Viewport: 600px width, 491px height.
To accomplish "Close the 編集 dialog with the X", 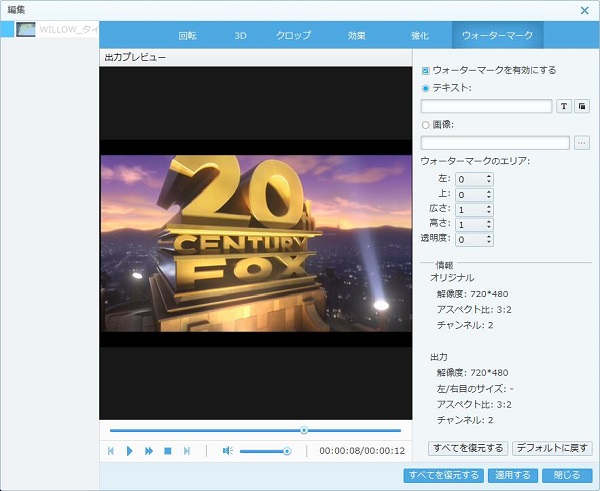I will (584, 10).
